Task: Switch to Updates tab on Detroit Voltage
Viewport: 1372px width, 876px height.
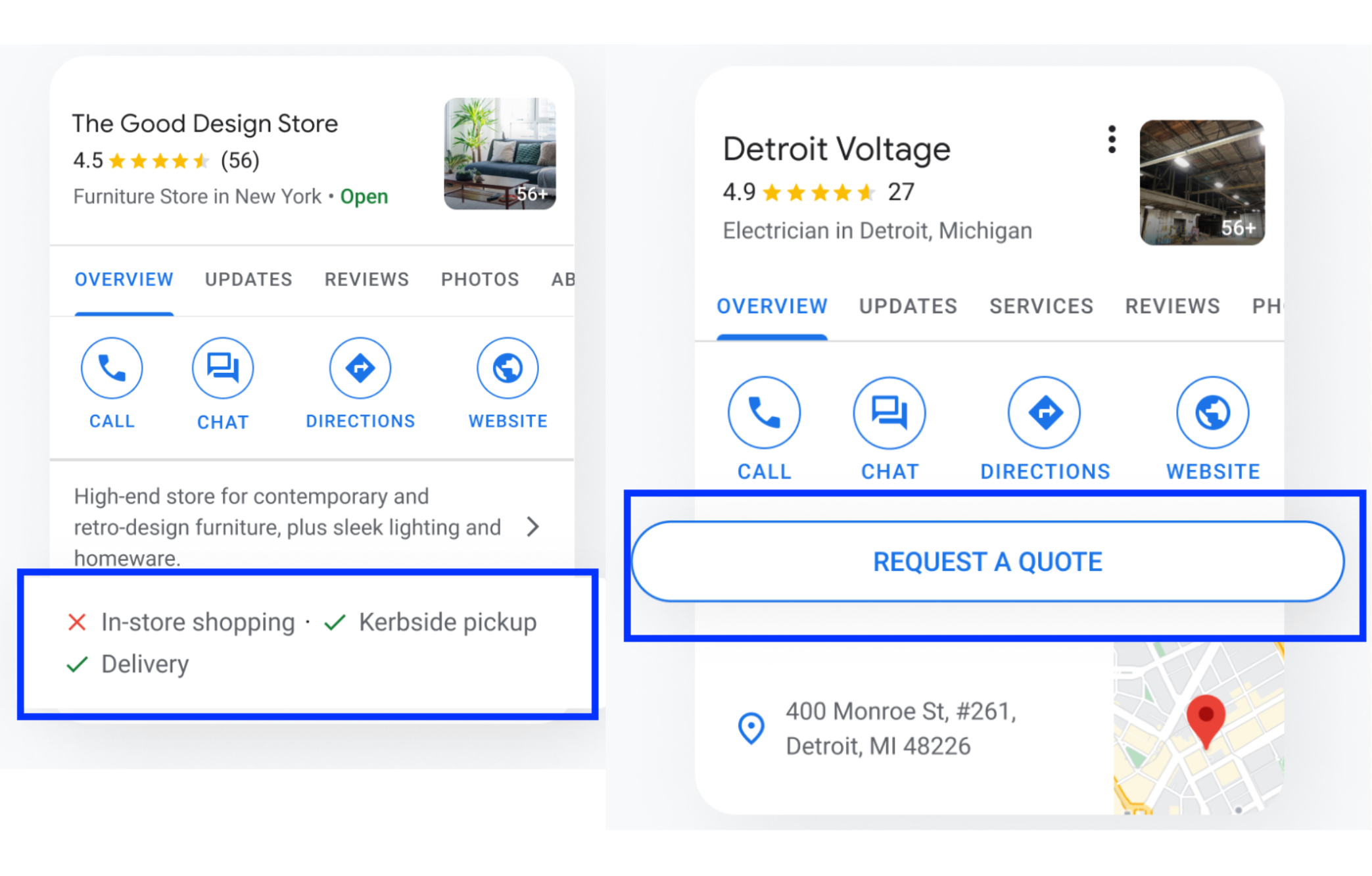Action: point(908,306)
